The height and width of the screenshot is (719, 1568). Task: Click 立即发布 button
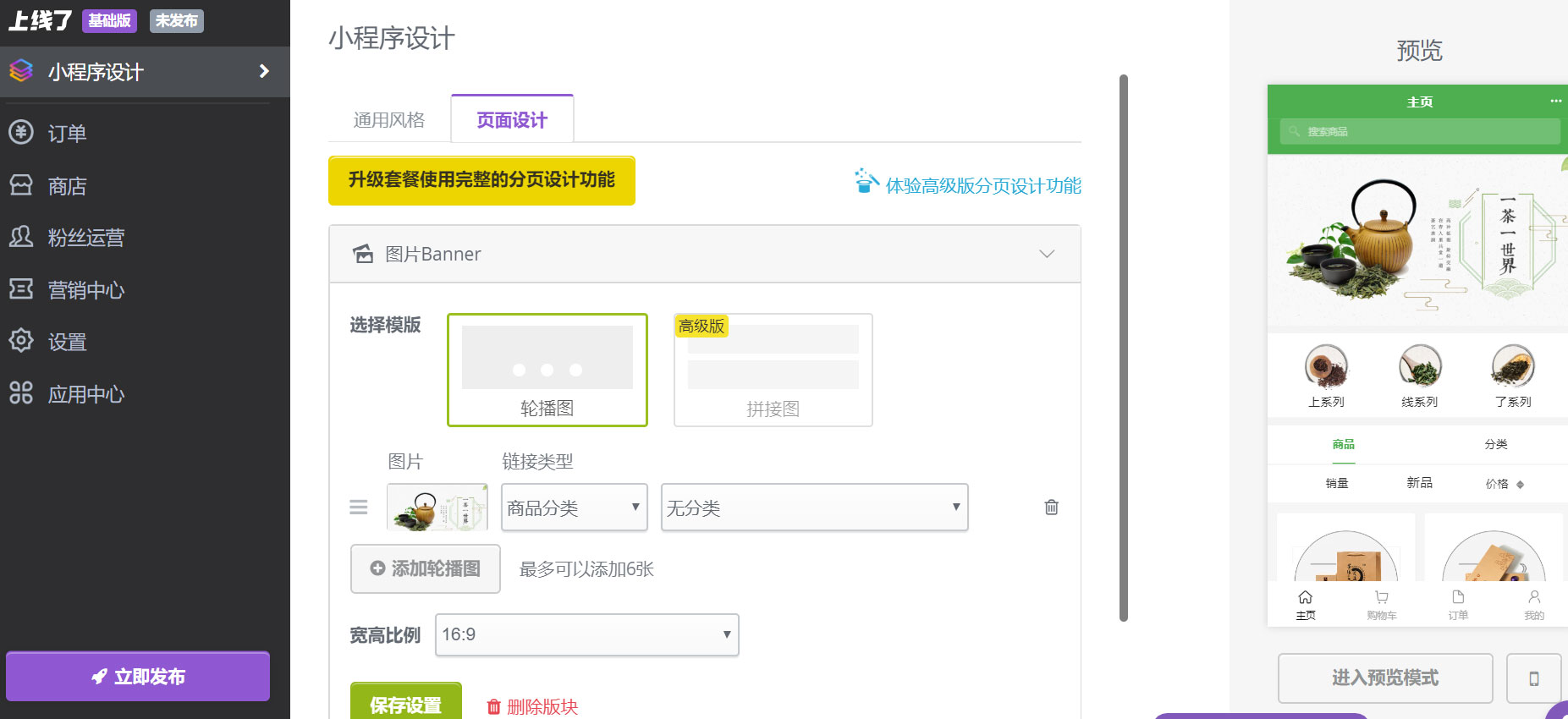(x=138, y=676)
